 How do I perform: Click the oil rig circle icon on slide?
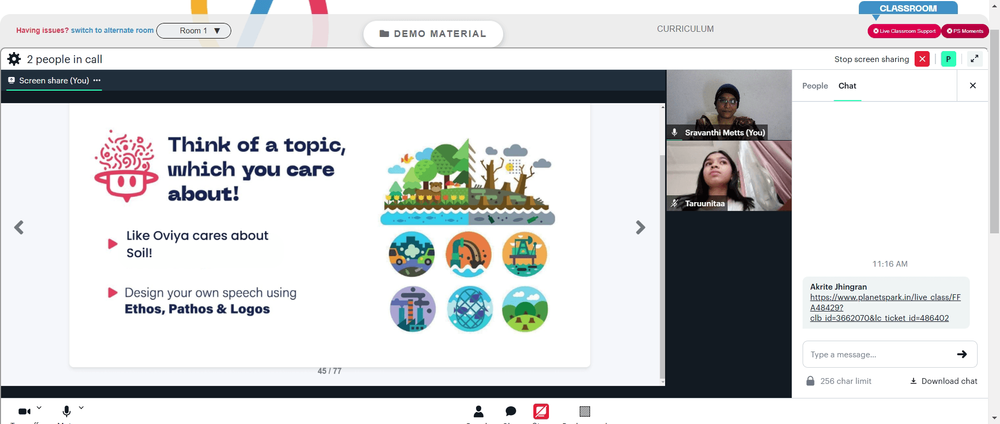[524, 254]
